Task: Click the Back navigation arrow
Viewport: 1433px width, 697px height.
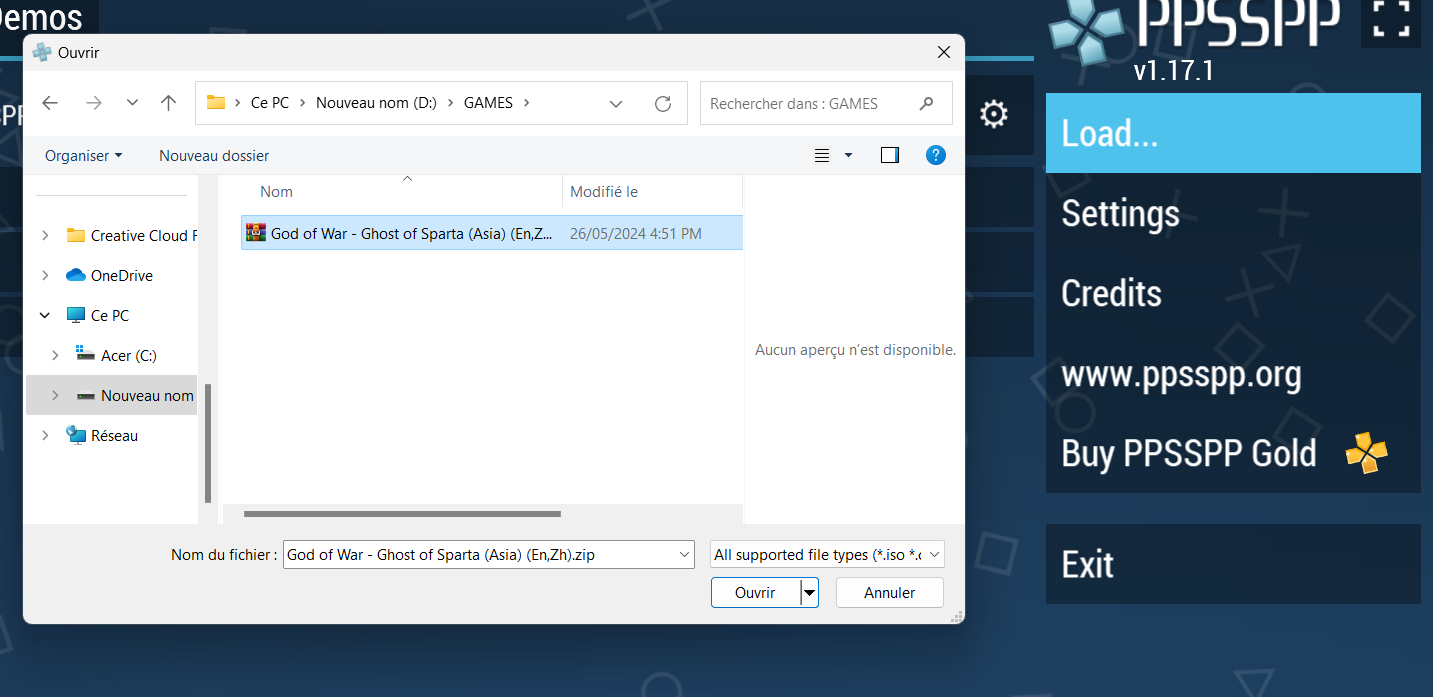Action: (50, 103)
